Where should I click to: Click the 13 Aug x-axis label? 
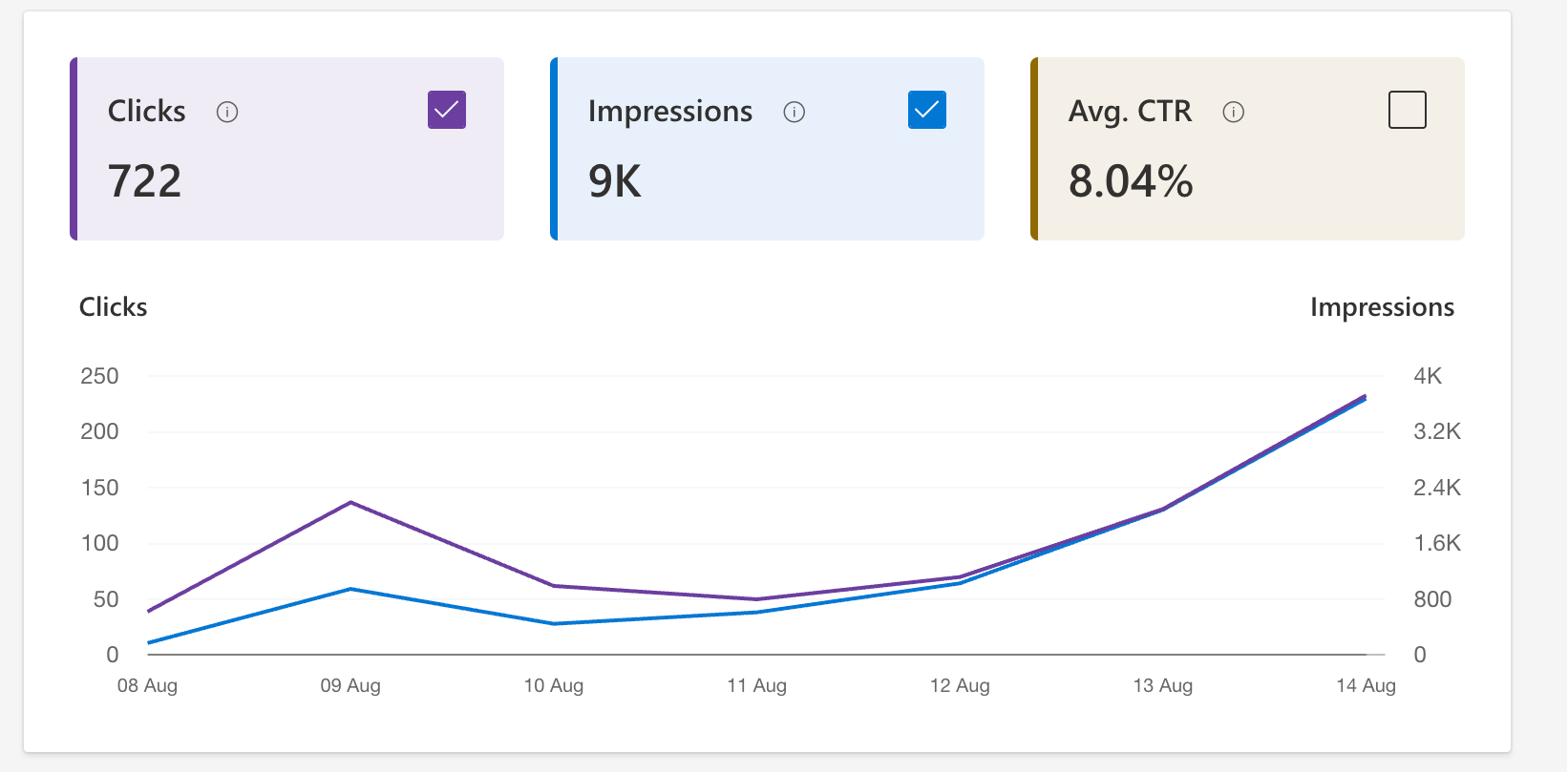coord(1163,685)
